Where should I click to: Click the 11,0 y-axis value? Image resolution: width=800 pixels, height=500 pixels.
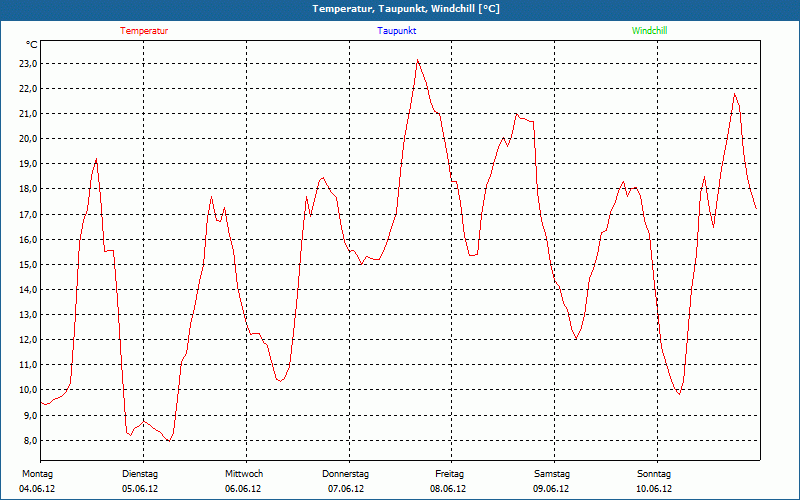(x=28, y=364)
